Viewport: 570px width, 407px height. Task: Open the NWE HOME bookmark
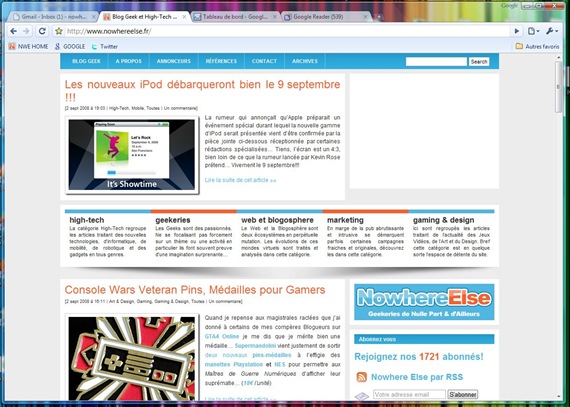[x=28, y=46]
